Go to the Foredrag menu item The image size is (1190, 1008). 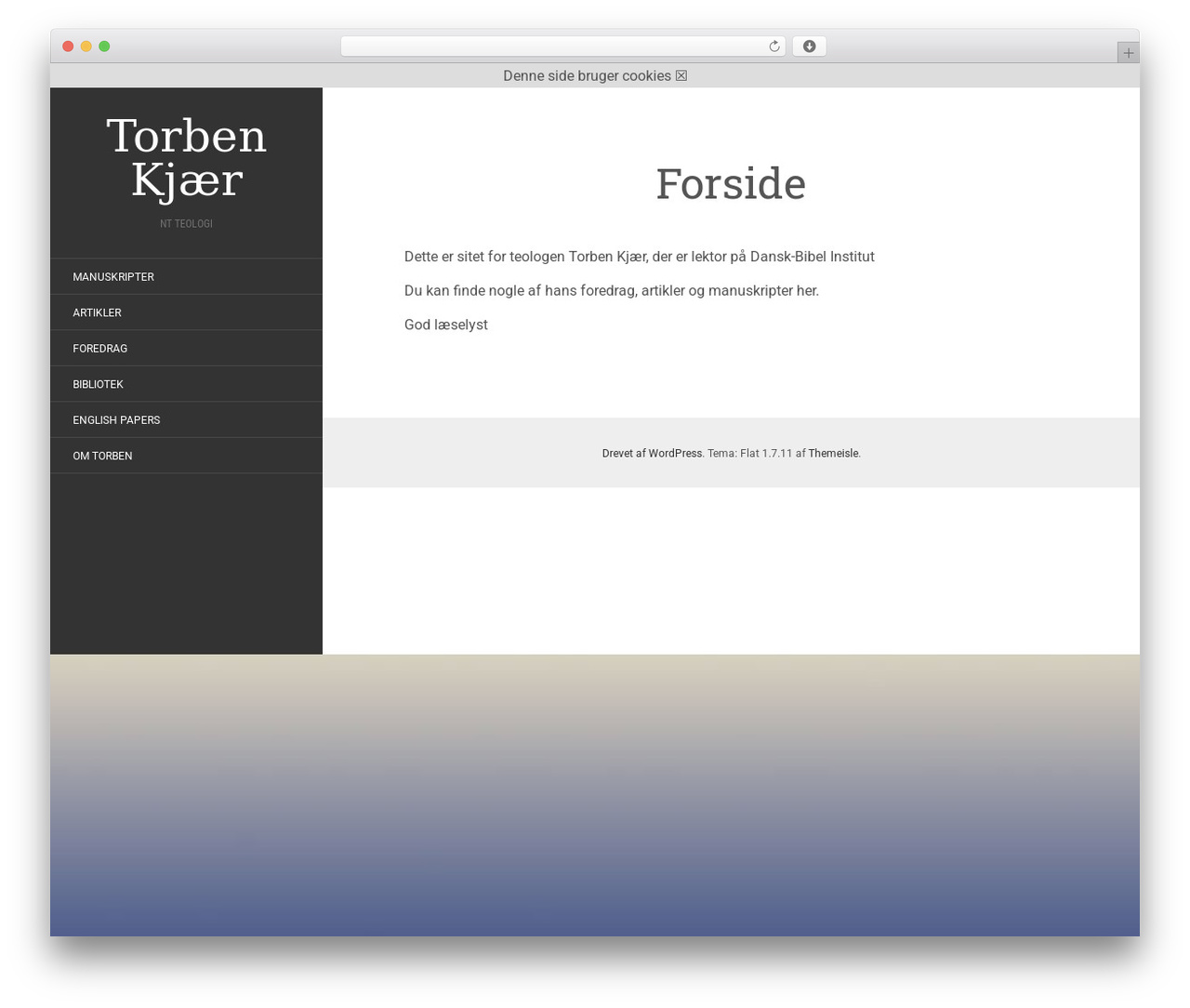click(186, 349)
